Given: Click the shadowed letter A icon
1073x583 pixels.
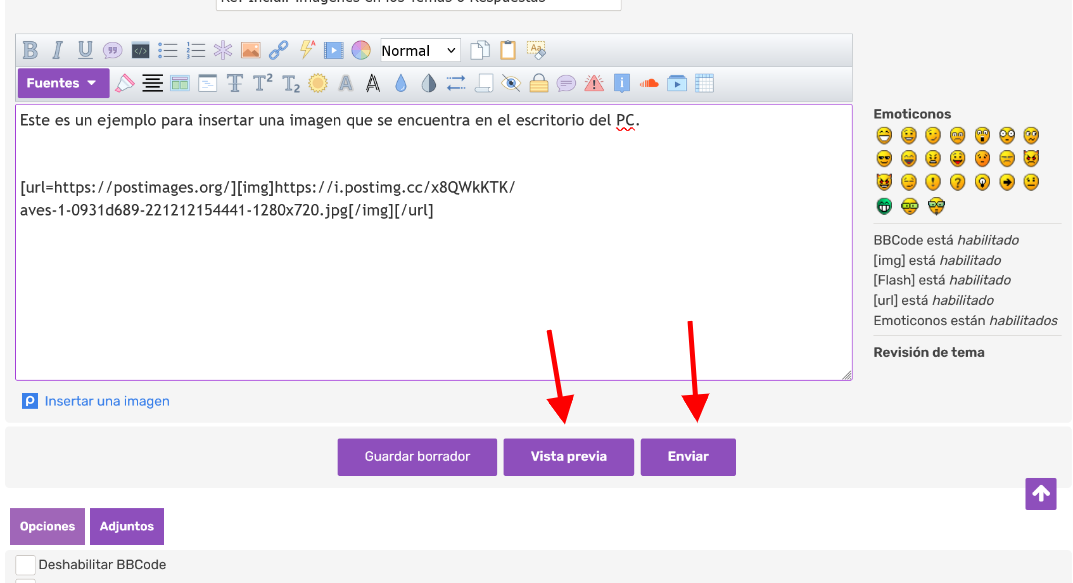Looking at the screenshot, I should 346,83.
